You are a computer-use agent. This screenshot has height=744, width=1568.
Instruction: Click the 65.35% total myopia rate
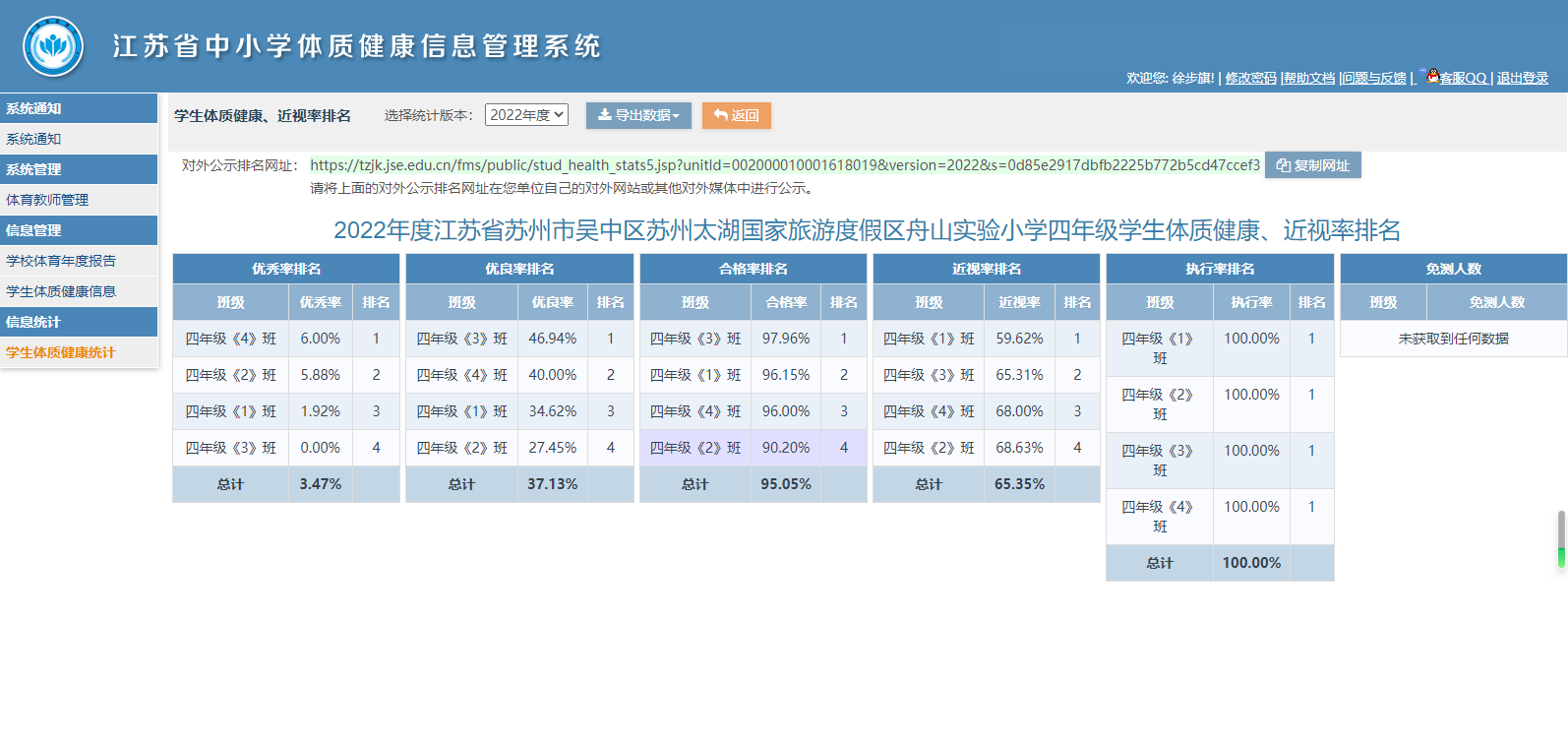[1020, 484]
